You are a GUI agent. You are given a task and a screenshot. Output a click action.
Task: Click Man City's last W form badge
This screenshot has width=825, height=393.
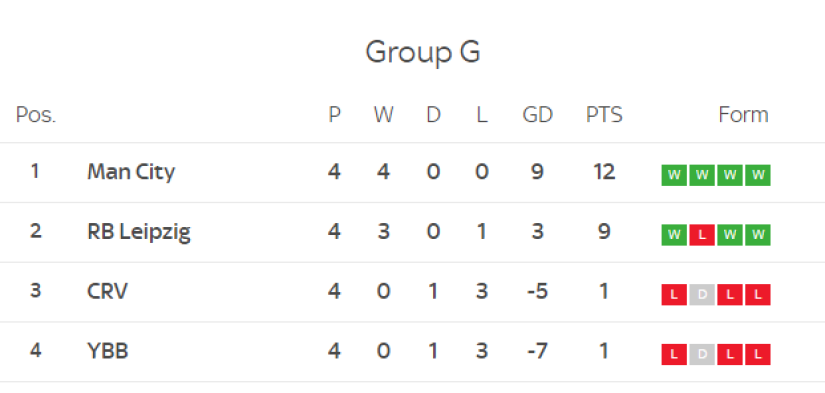pyautogui.click(x=758, y=176)
